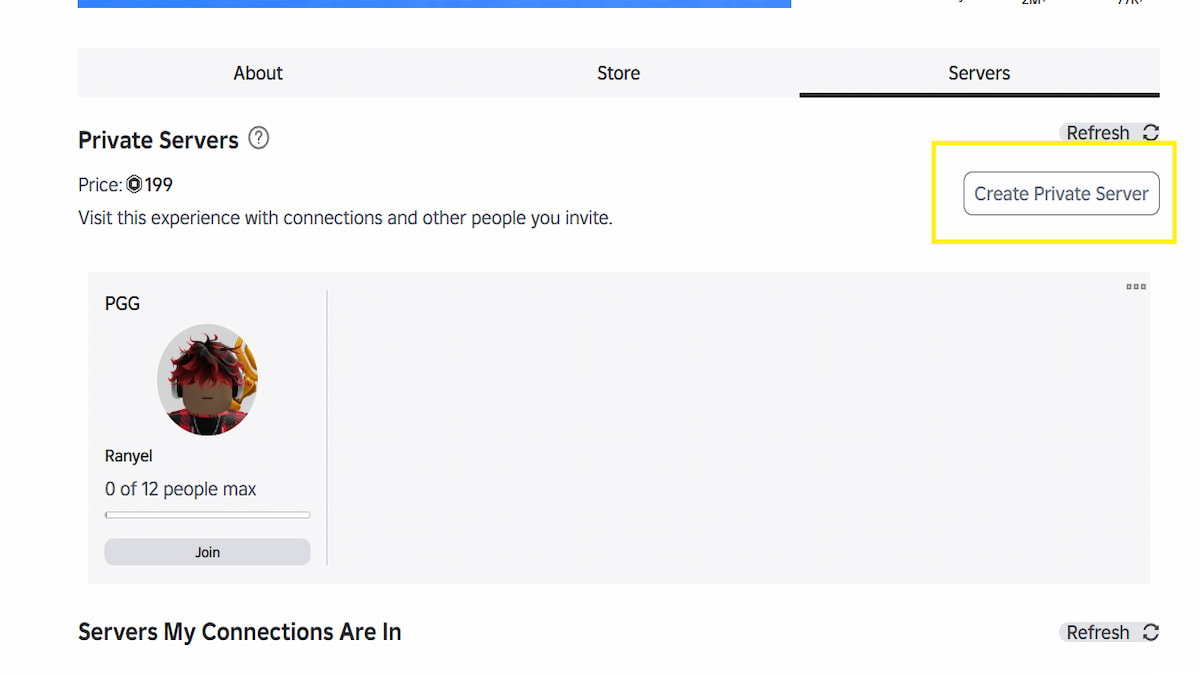Viewport: 1200px width, 675px height.
Task: Join the PGG private server
Action: click(207, 552)
